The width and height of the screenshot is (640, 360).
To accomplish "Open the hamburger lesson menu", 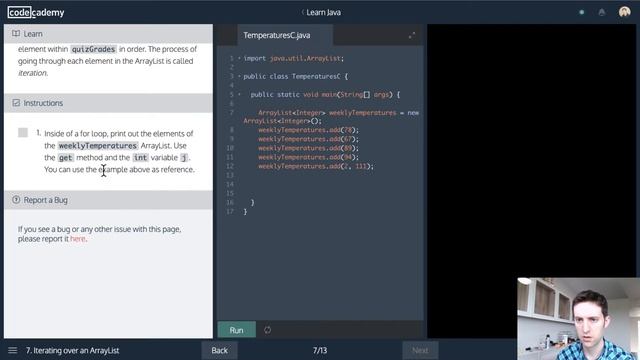I will (x=13, y=350).
